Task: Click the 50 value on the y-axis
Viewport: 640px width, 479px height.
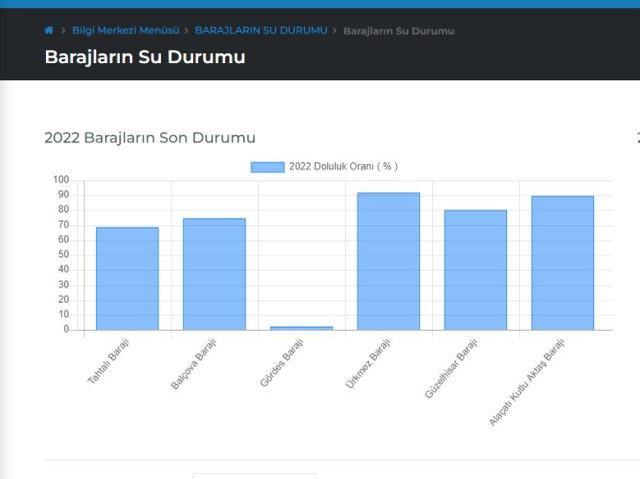Action: [64, 255]
